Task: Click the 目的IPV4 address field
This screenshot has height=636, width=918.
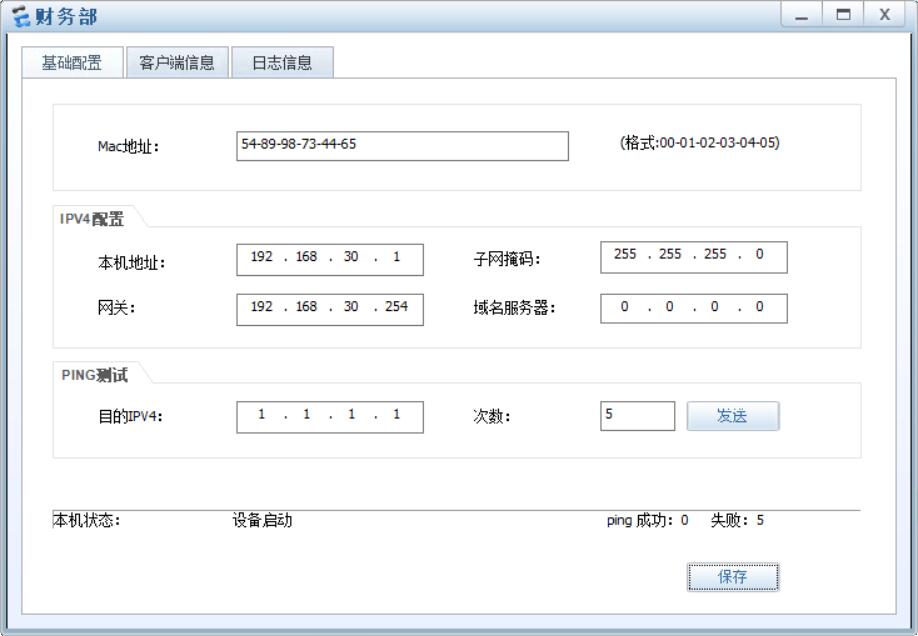Action: pos(330,417)
